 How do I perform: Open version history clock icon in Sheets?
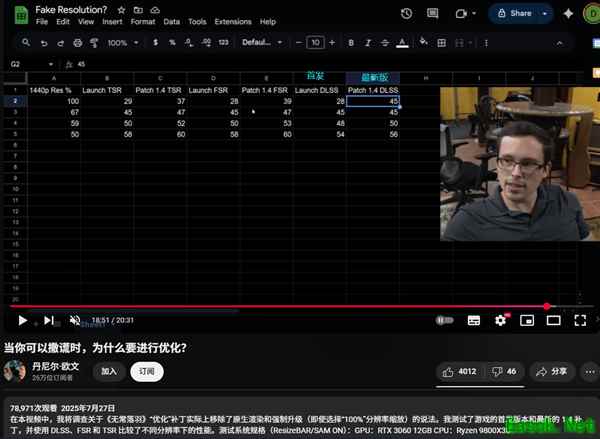(406, 14)
